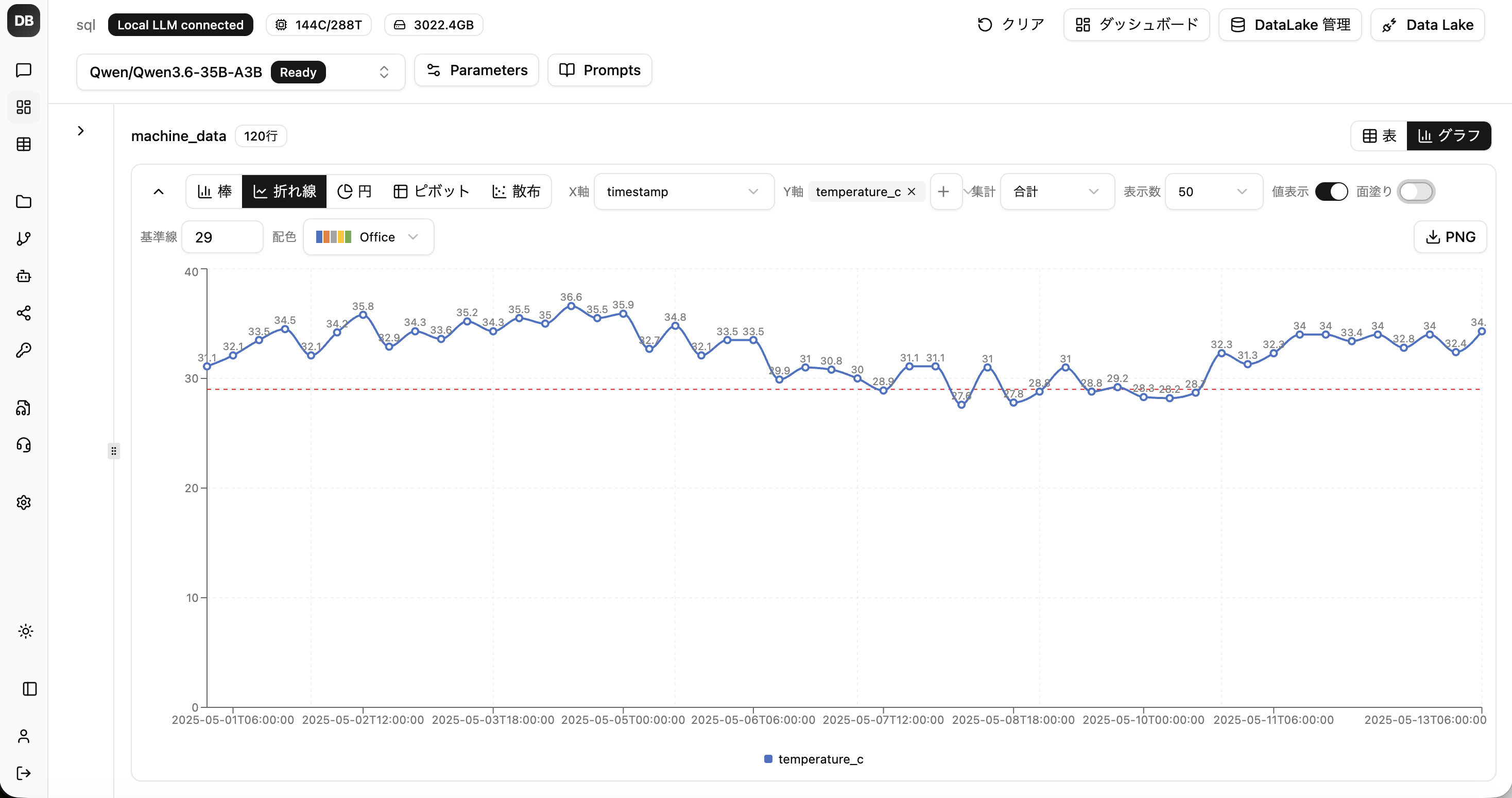Open the 配色 Office palette dropdown
1512x798 pixels.
pyautogui.click(x=369, y=236)
